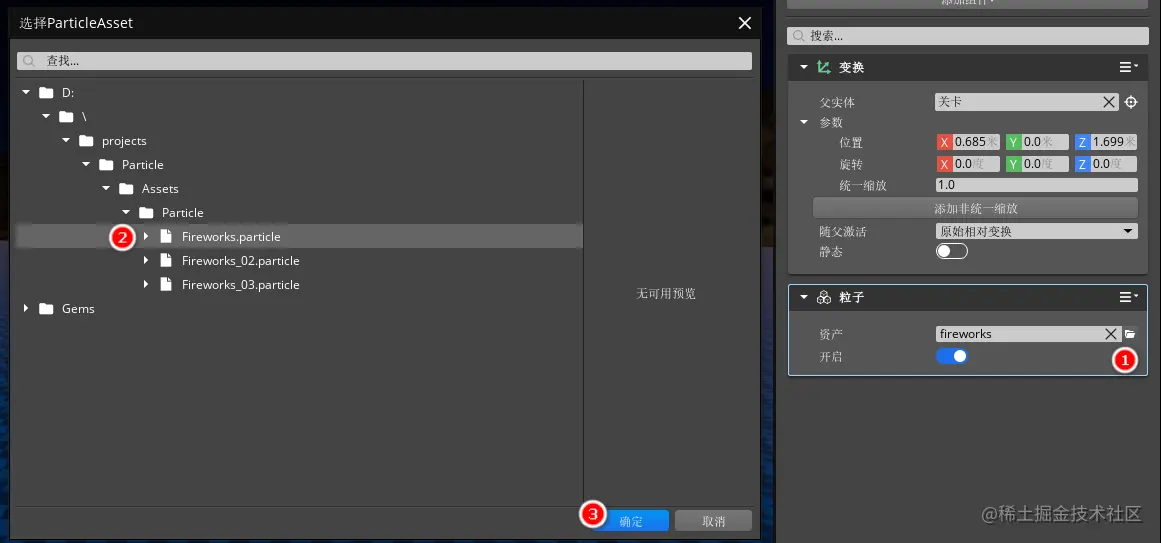Collapse the backslash root folder node

point(47,116)
